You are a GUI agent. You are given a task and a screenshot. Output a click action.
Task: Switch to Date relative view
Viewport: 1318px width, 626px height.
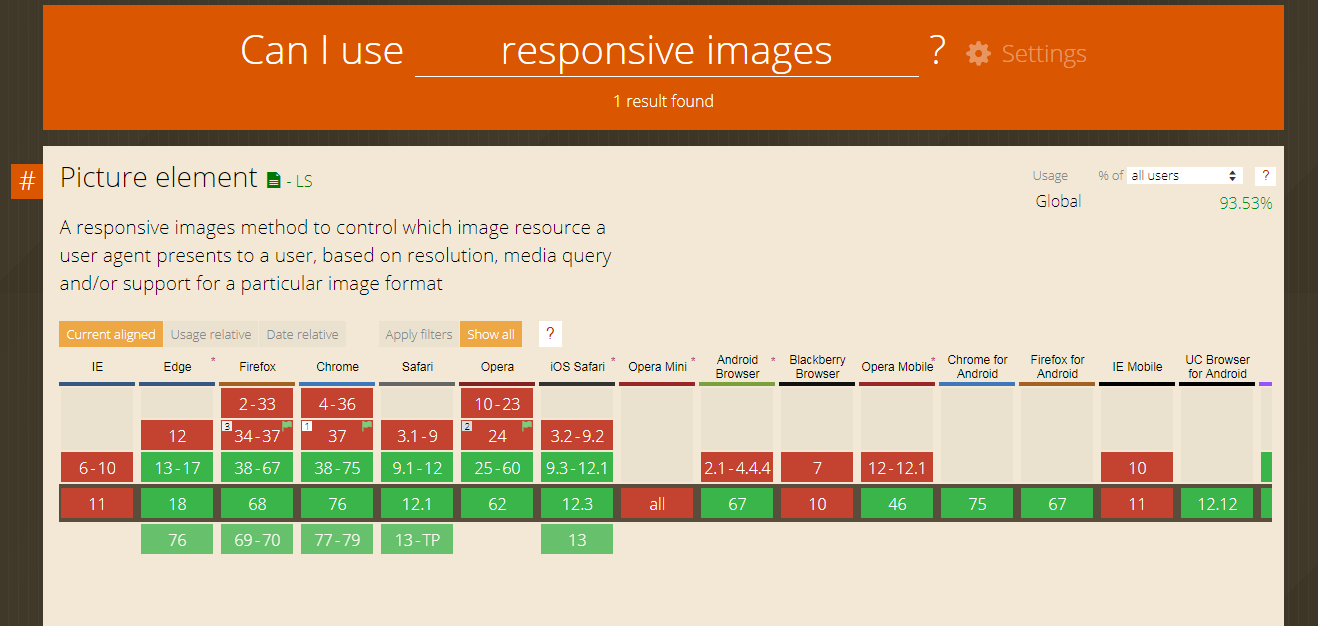pyautogui.click(x=302, y=333)
